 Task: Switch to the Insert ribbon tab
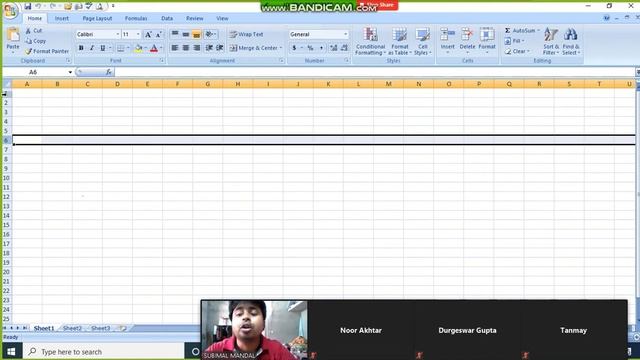point(62,18)
